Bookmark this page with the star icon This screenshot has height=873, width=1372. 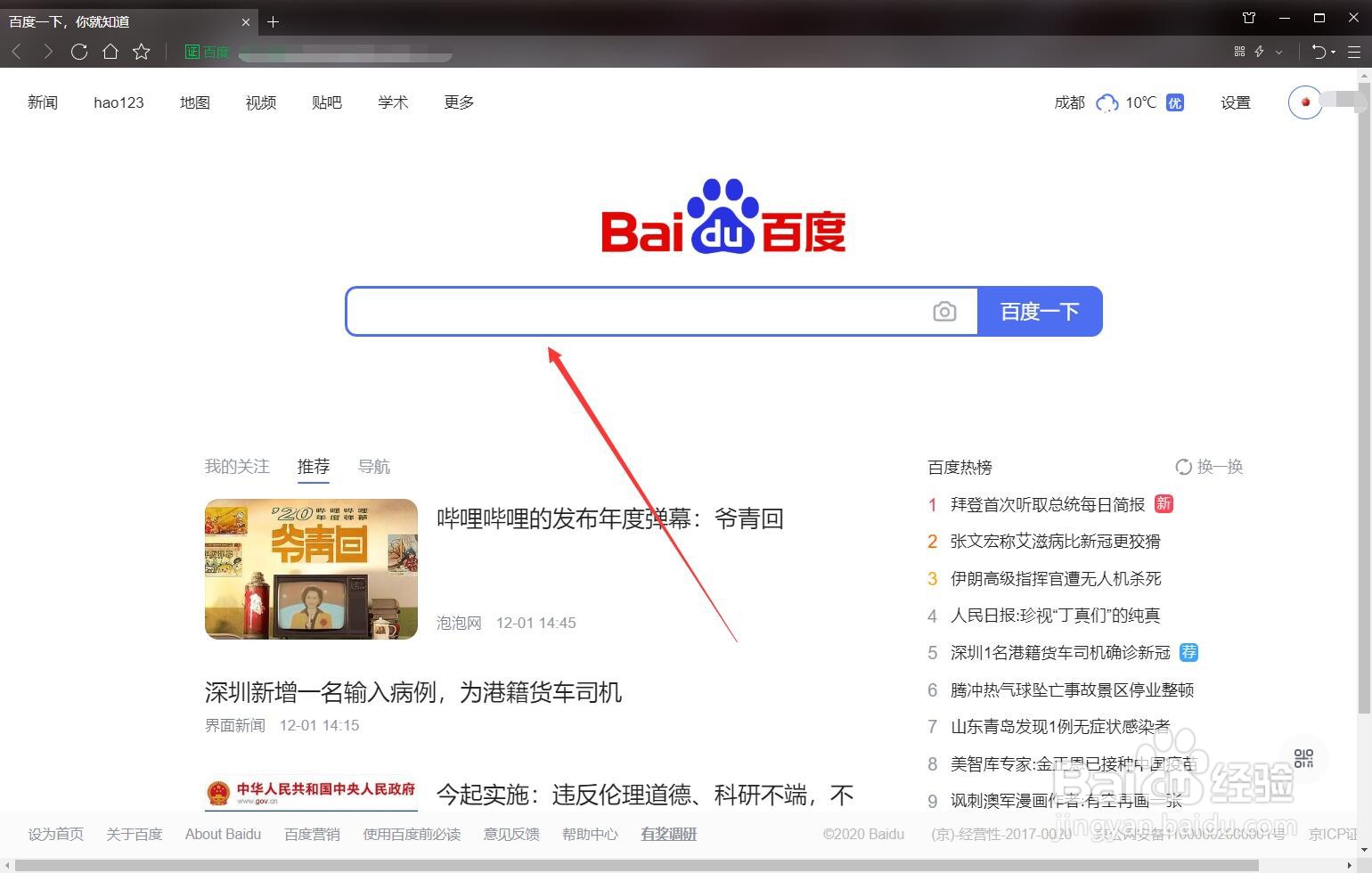tap(142, 52)
